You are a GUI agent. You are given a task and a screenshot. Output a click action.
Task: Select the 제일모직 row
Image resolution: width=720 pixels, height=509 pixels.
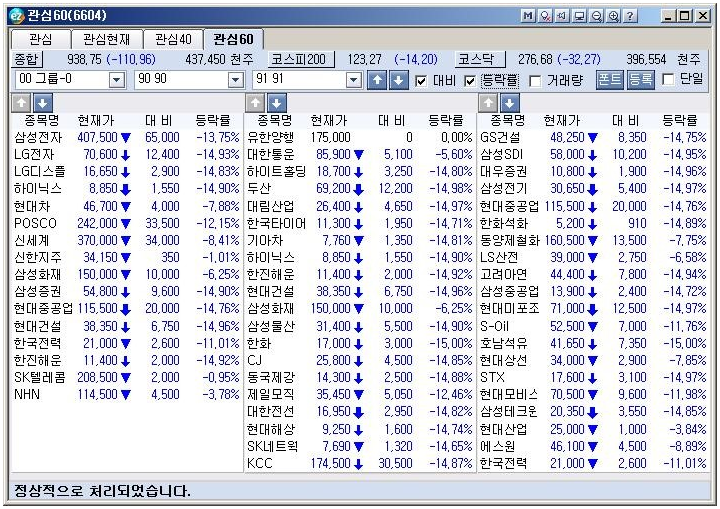(x=360, y=394)
